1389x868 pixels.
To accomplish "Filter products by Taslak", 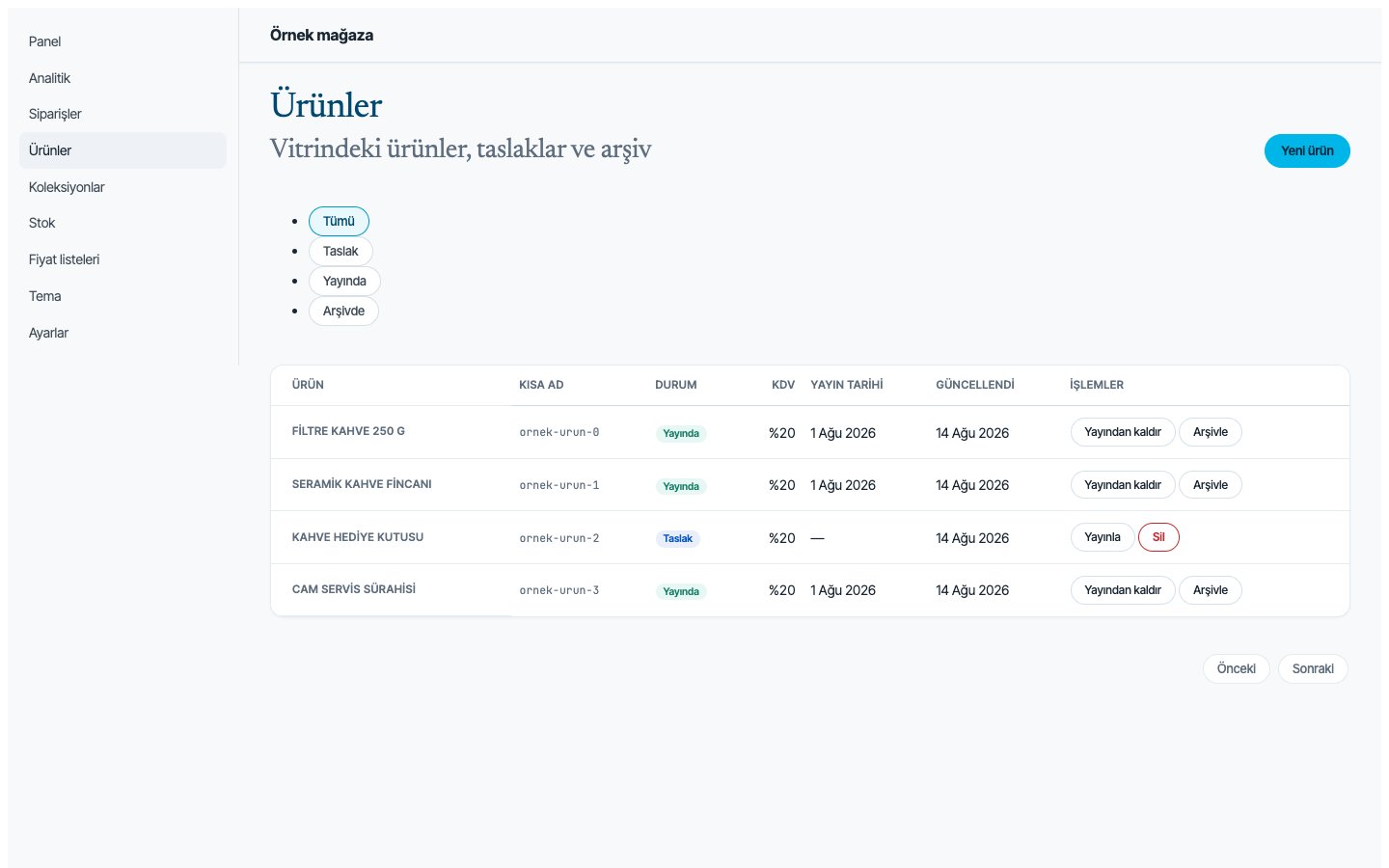I will [x=340, y=251].
